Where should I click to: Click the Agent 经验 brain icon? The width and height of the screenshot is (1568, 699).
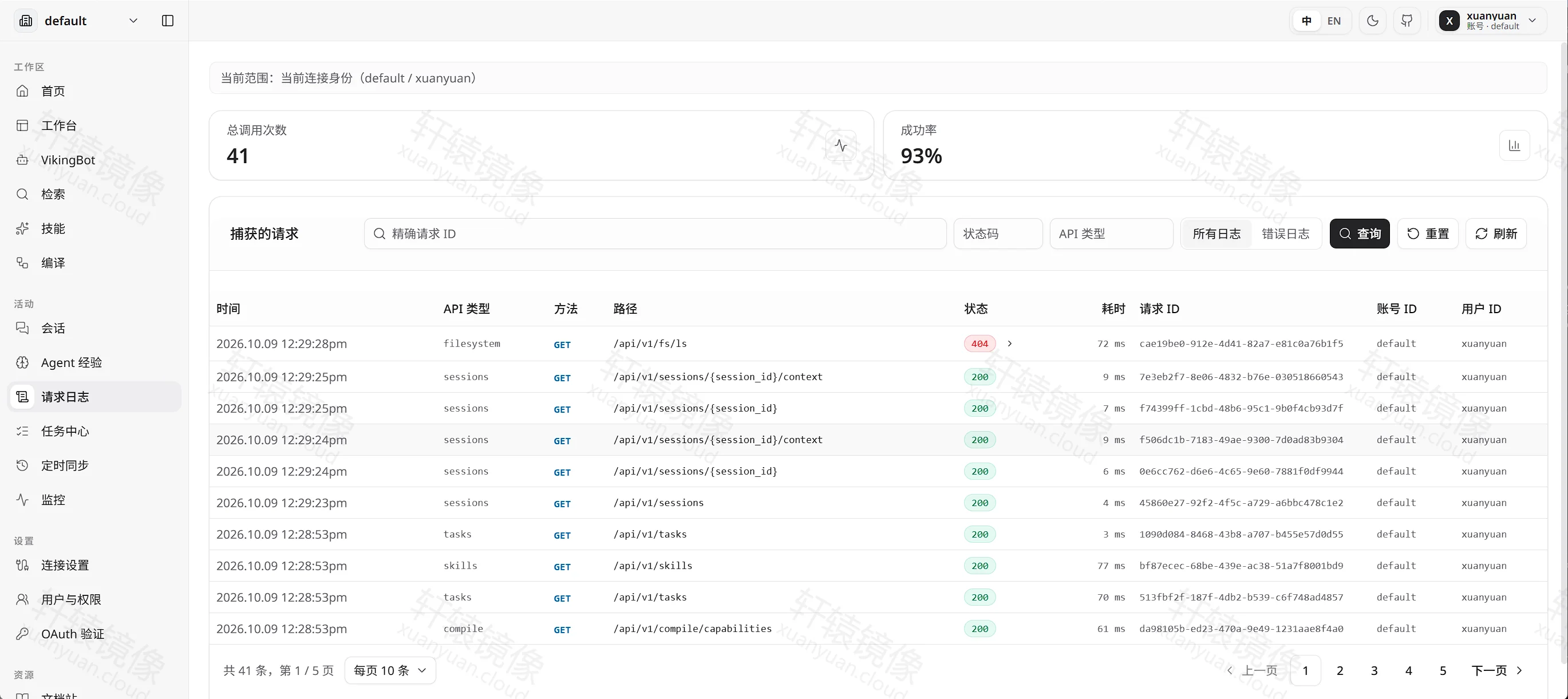[x=22, y=362]
